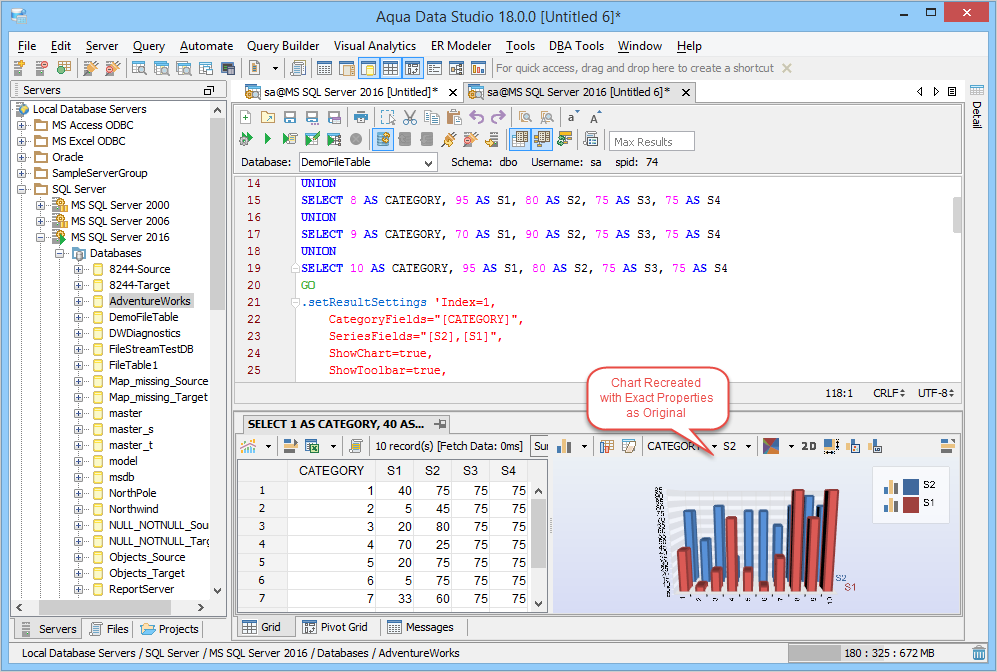Click the Undo arrow icon
Viewport: 997px width, 672px height.
click(477, 117)
